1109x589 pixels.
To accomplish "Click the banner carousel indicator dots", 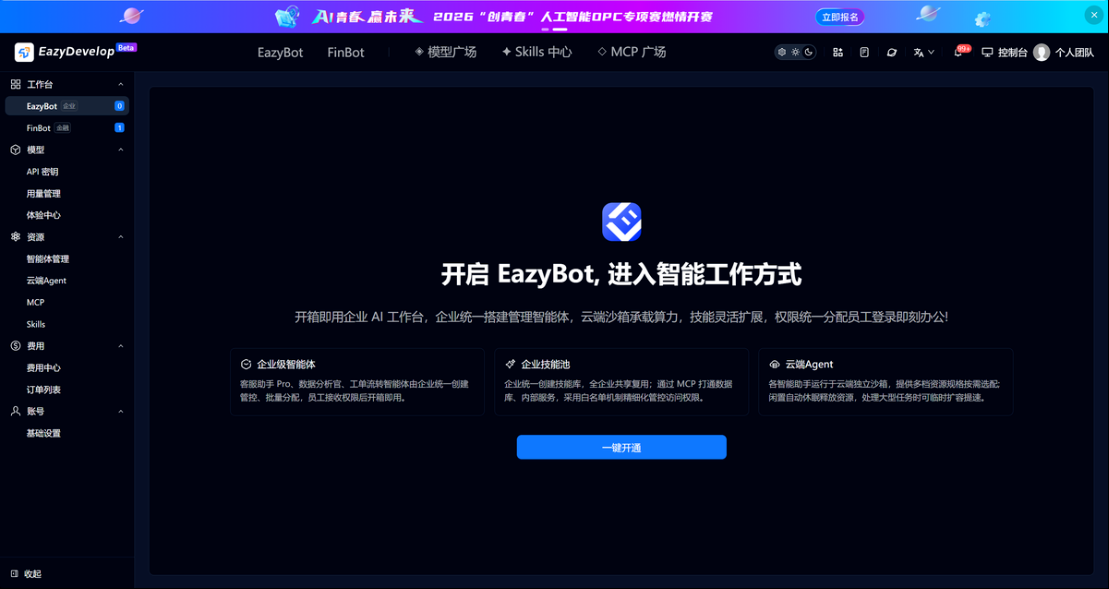I will [x=554, y=30].
